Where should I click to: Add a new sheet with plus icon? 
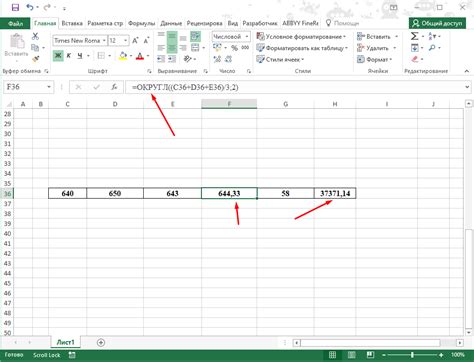coord(101,342)
